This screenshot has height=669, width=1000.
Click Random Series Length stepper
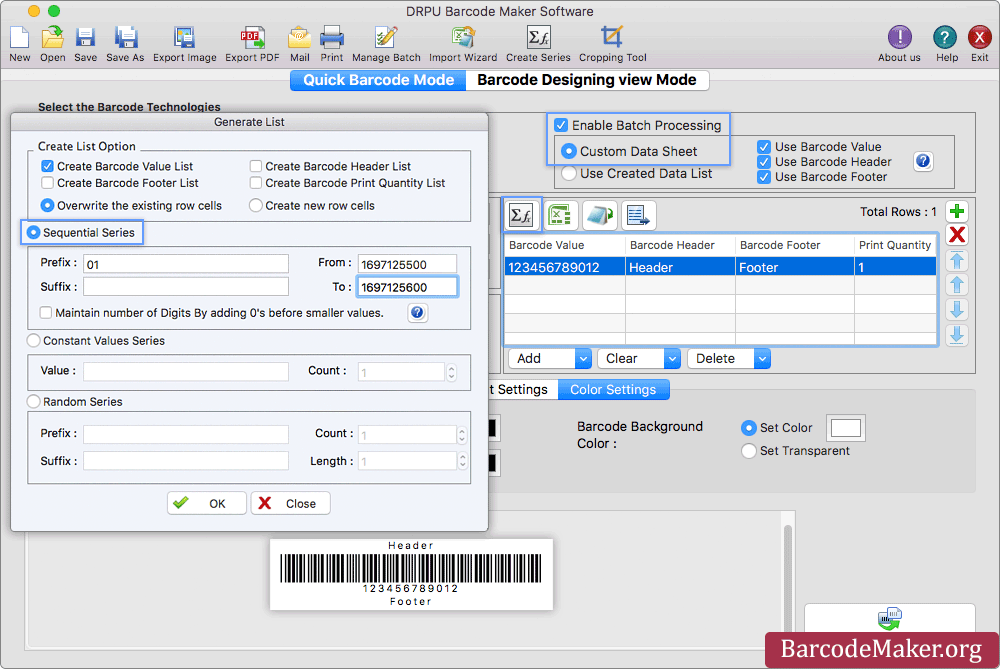coord(462,461)
